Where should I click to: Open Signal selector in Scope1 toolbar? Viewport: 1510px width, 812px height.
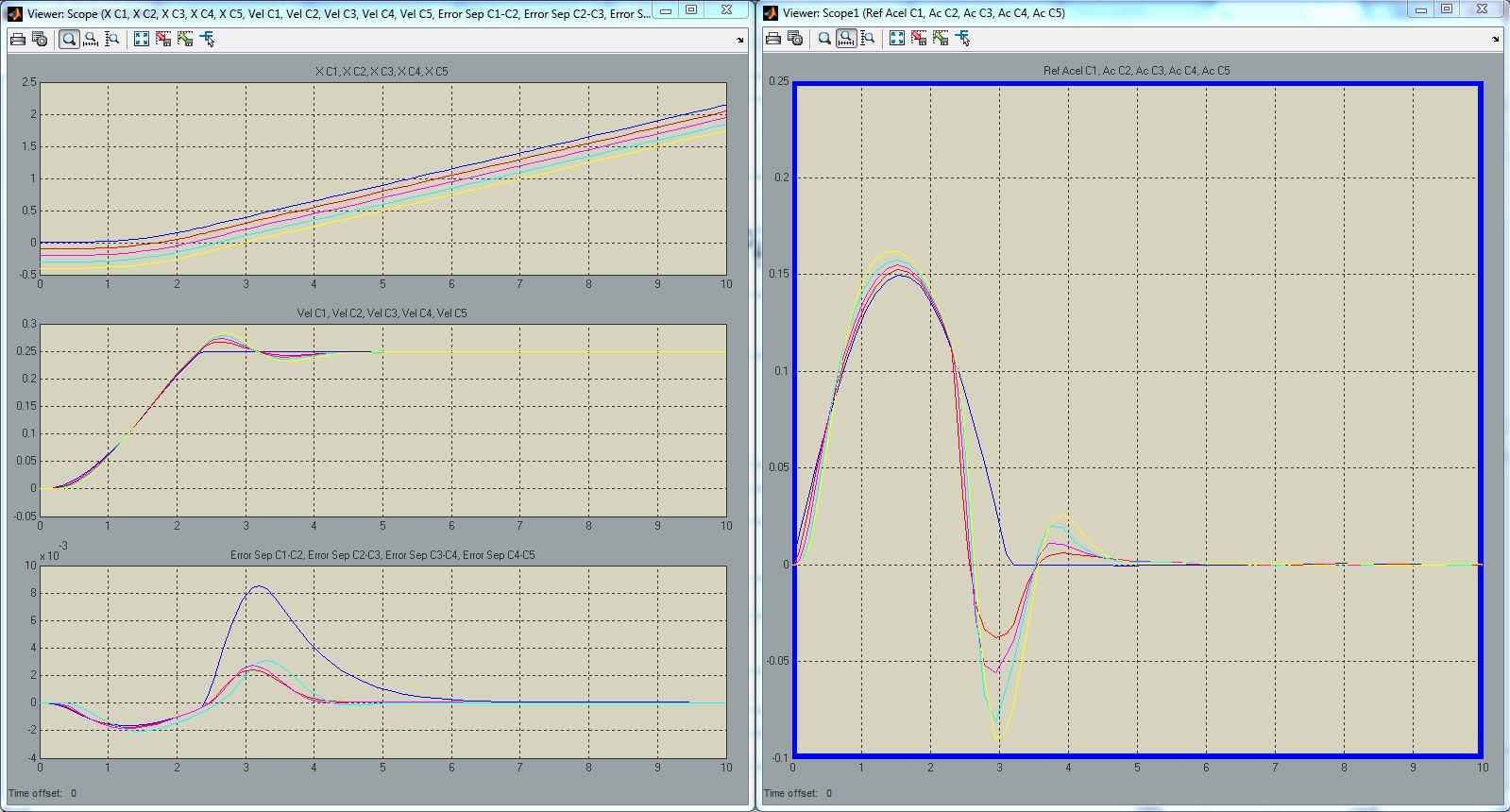coord(963,39)
